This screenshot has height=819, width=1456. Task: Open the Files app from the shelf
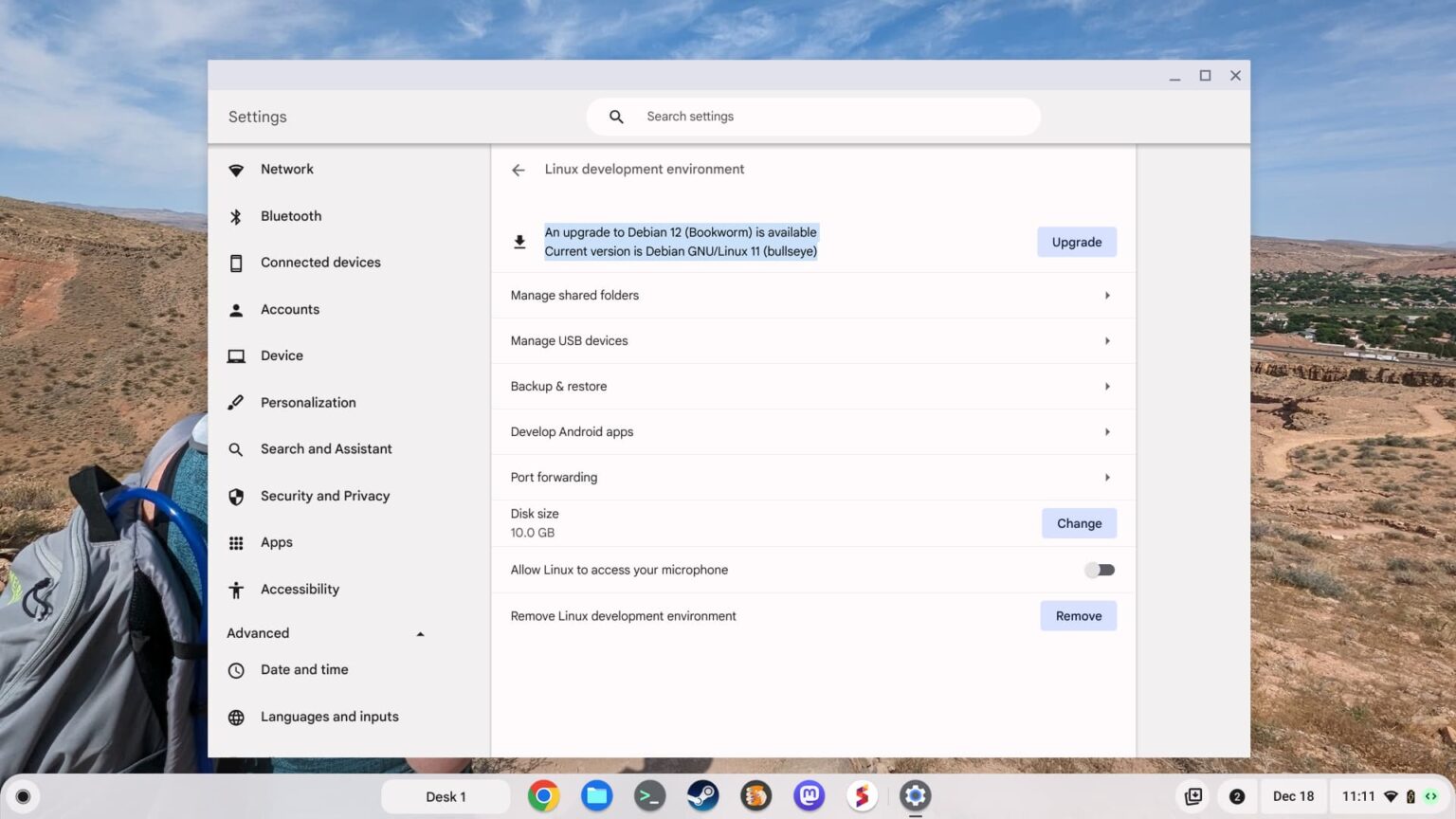[x=596, y=796]
